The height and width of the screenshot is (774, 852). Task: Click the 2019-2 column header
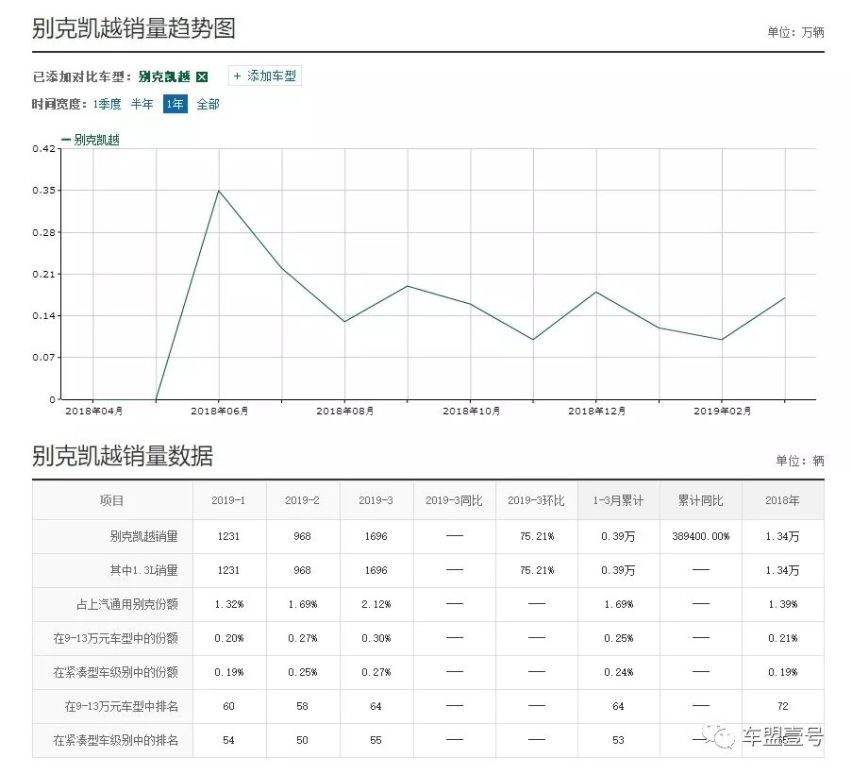pos(302,500)
